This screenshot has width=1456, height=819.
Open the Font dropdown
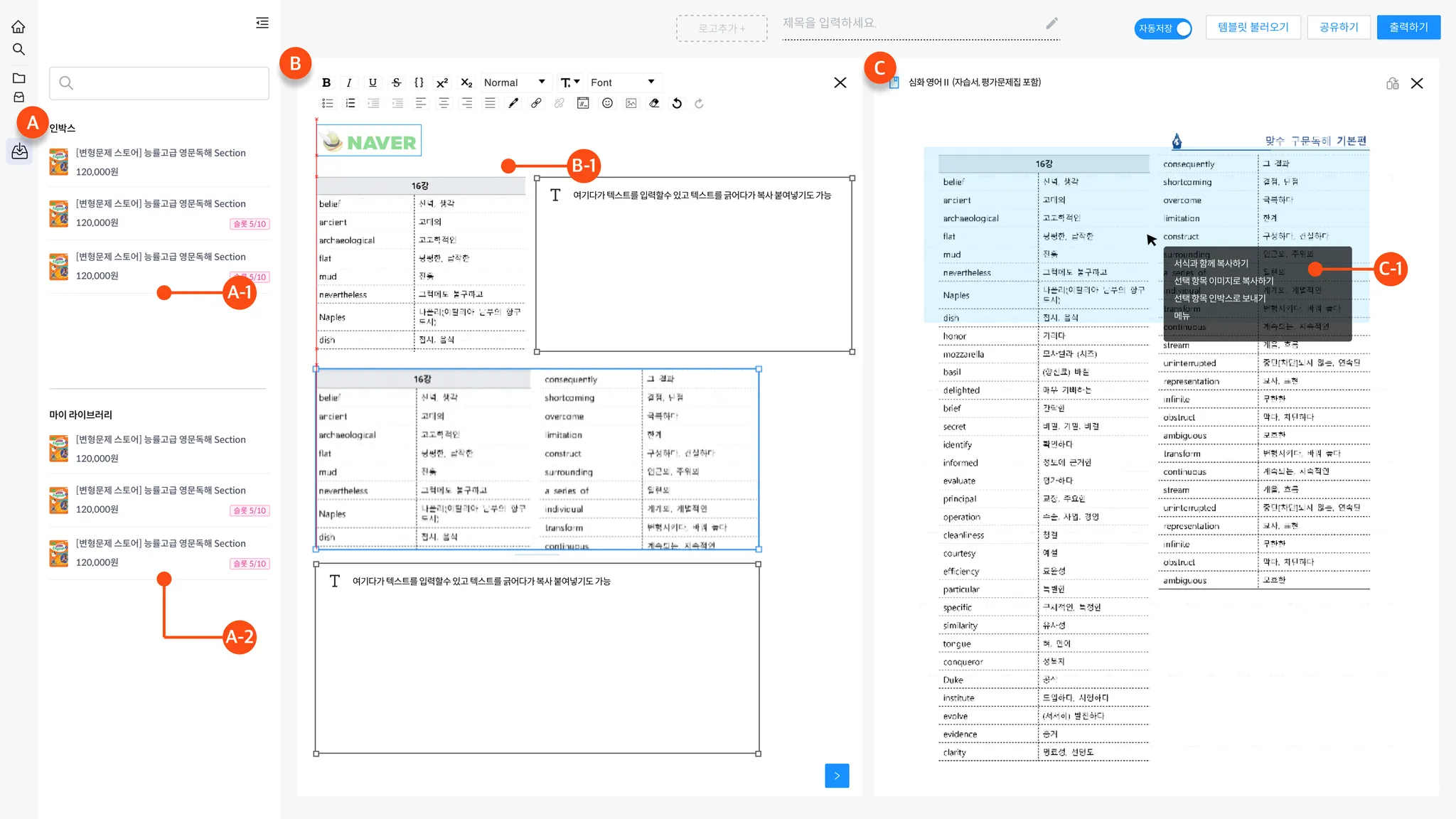(x=622, y=82)
